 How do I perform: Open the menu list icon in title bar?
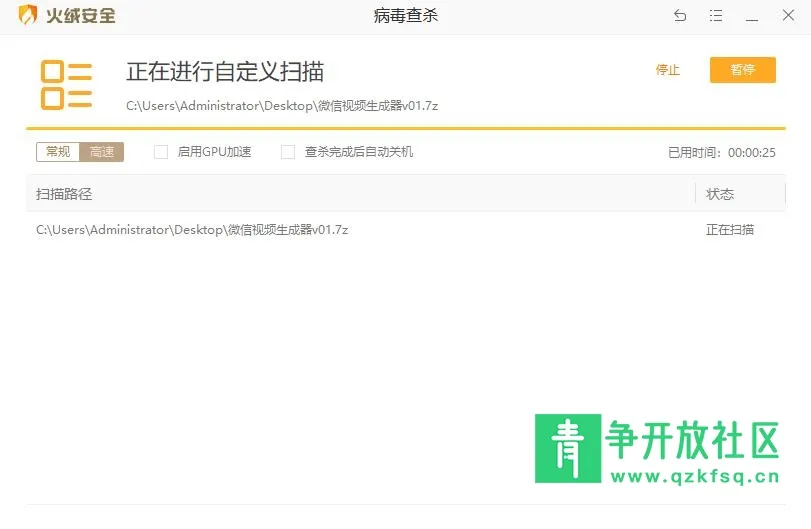tap(716, 16)
